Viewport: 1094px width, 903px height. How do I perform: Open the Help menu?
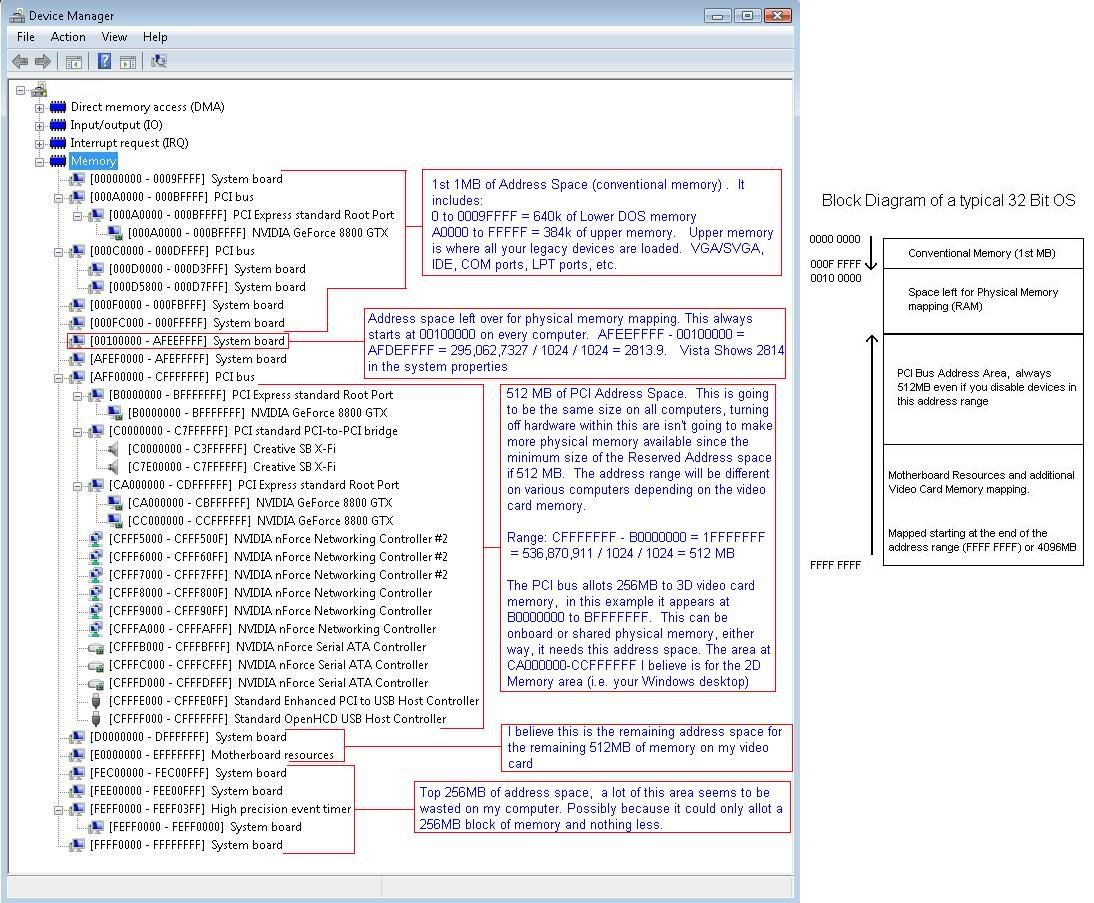point(155,37)
